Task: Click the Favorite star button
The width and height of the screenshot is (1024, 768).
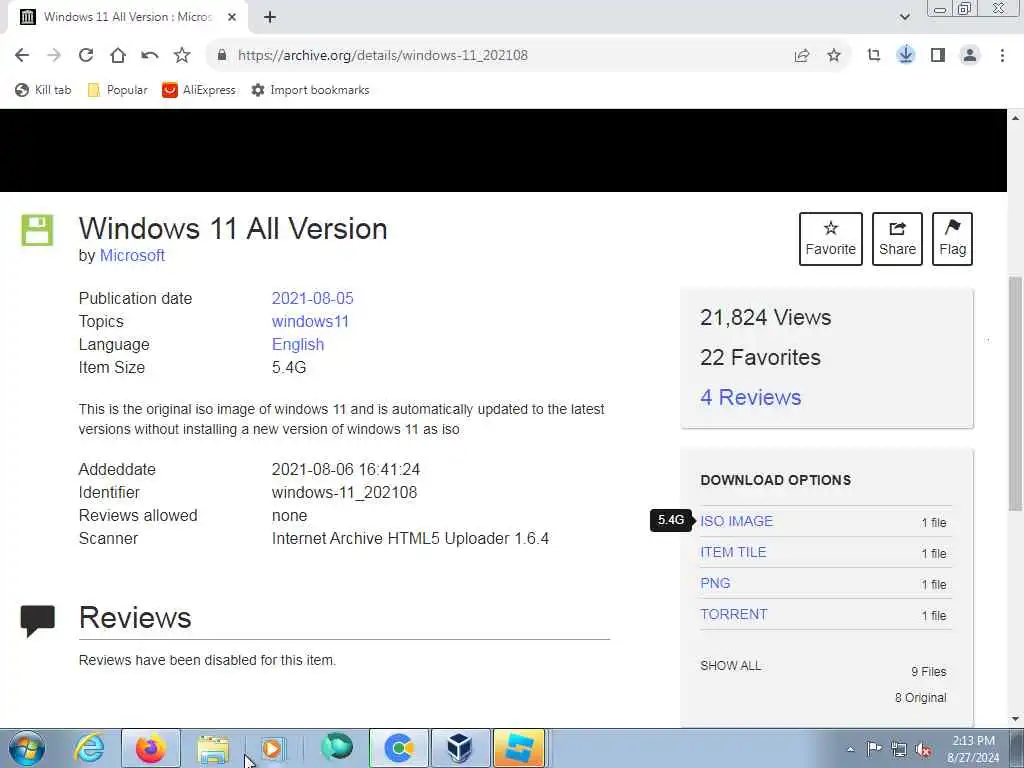Action: pos(831,239)
